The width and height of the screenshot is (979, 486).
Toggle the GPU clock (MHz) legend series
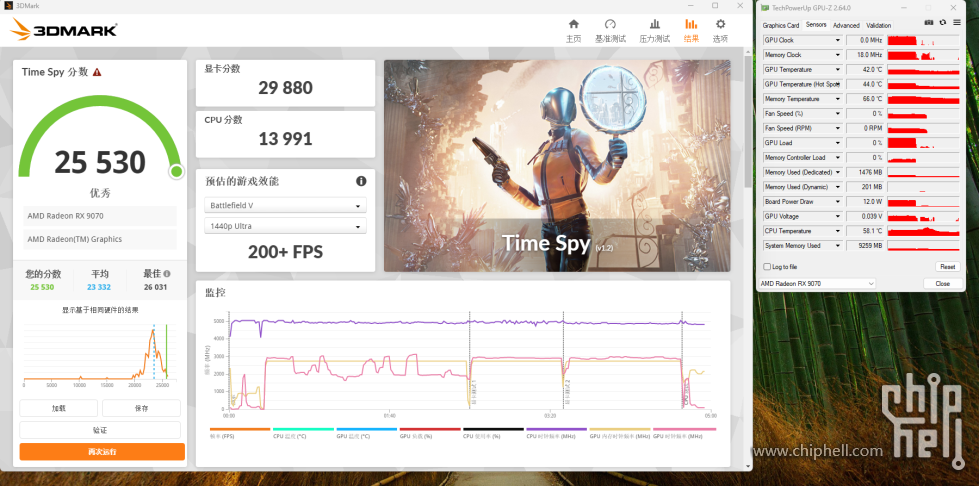(x=684, y=432)
